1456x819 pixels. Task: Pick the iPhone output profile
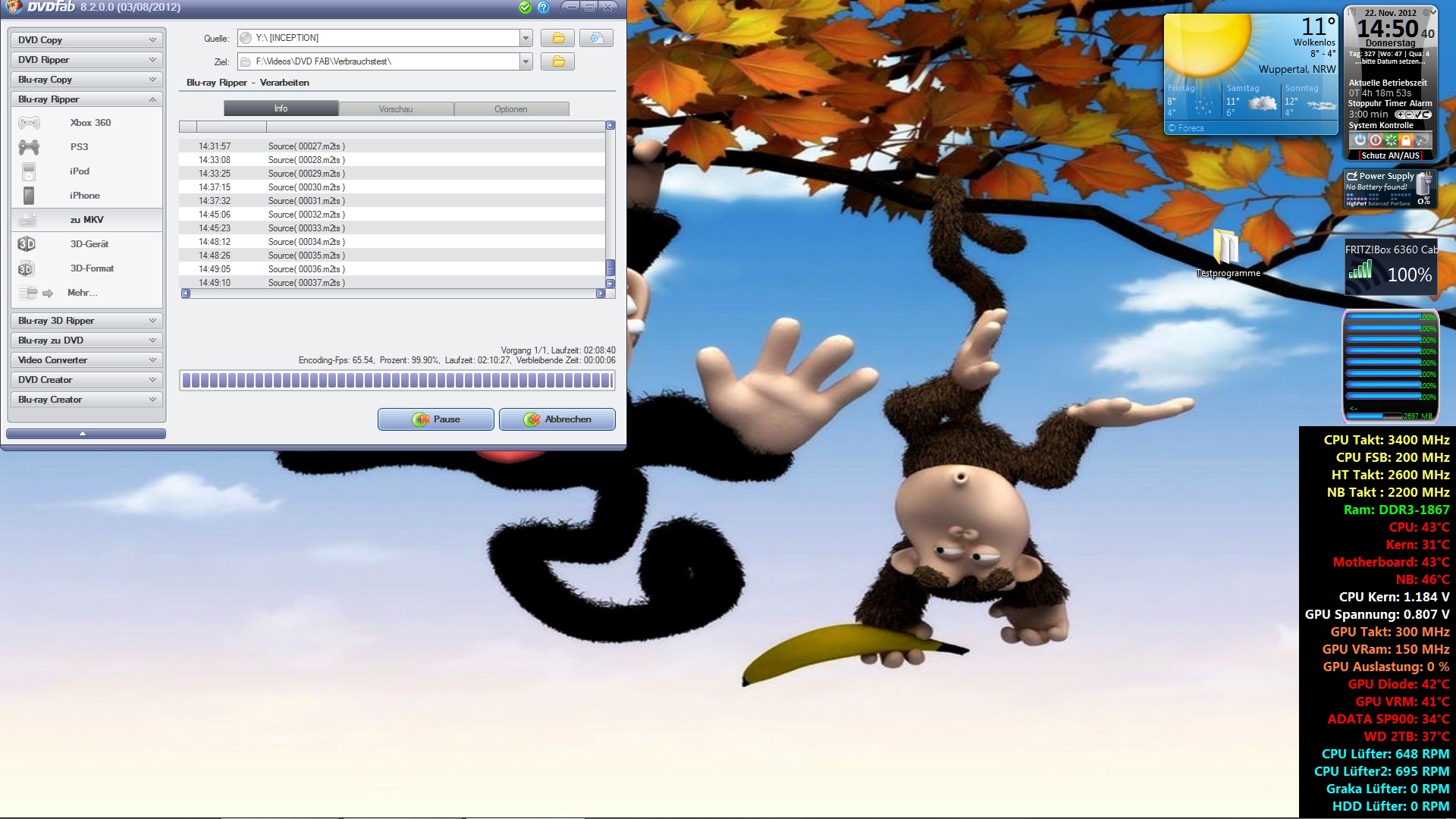(29, 196)
